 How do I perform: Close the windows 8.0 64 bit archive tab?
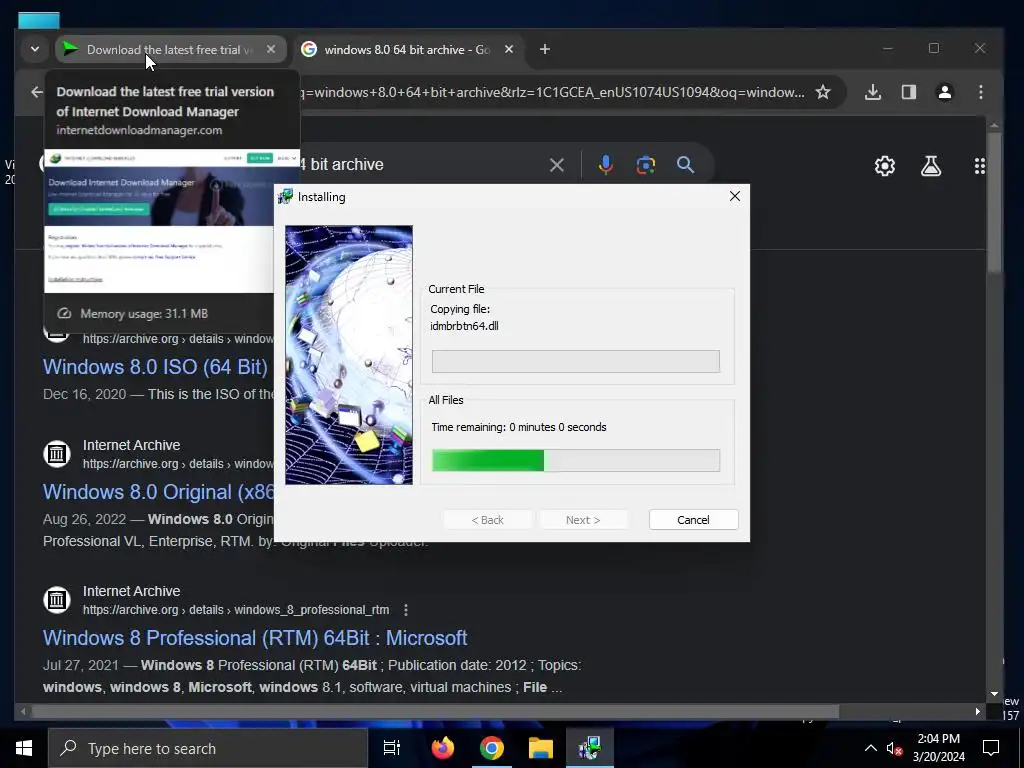click(509, 49)
